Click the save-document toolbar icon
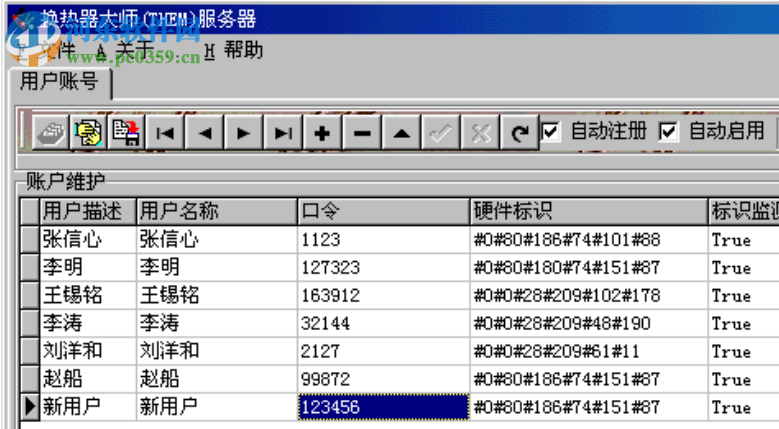Screen dimensions: 779x429 tap(126, 133)
